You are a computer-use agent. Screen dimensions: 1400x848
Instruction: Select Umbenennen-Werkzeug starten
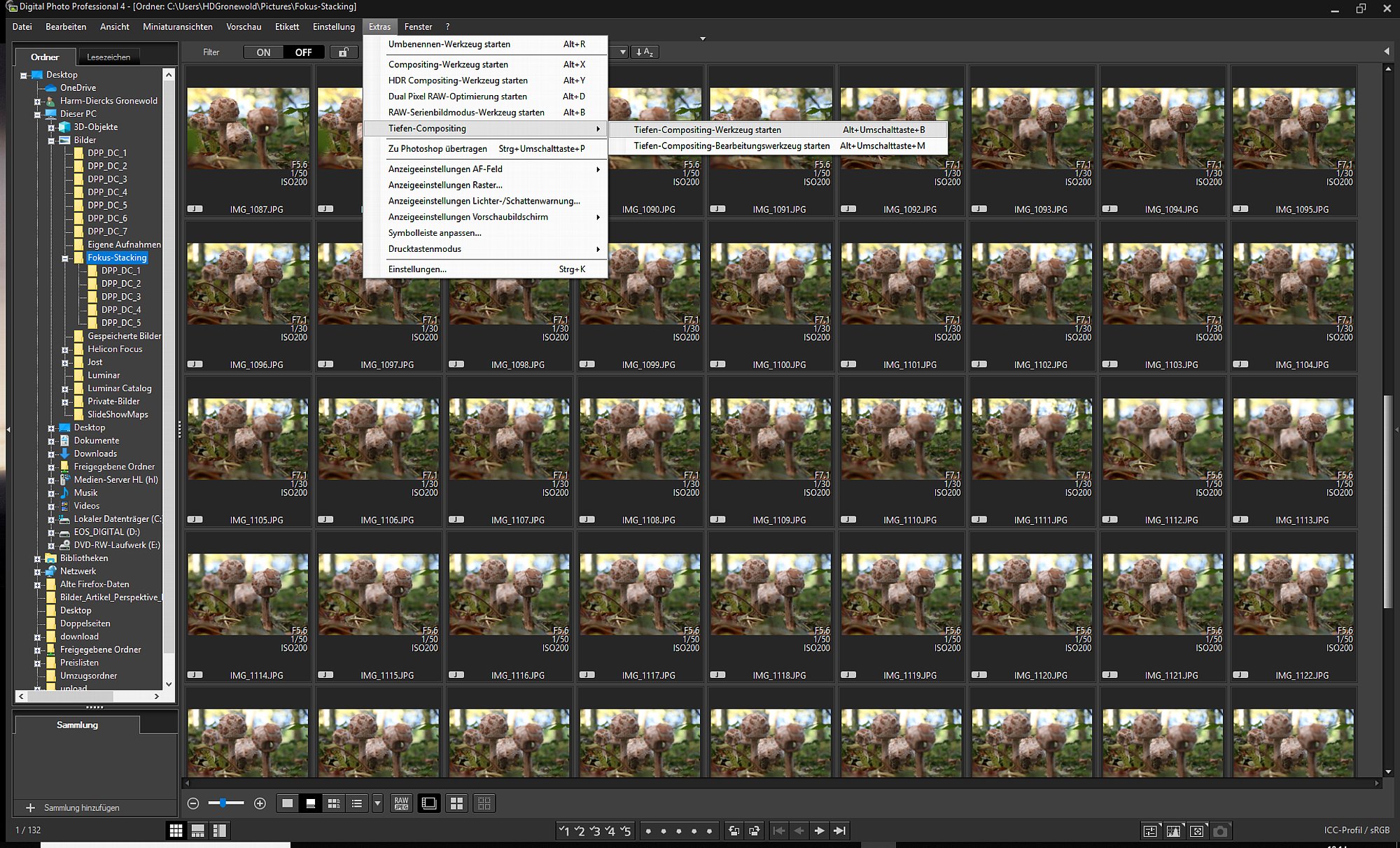[485, 44]
